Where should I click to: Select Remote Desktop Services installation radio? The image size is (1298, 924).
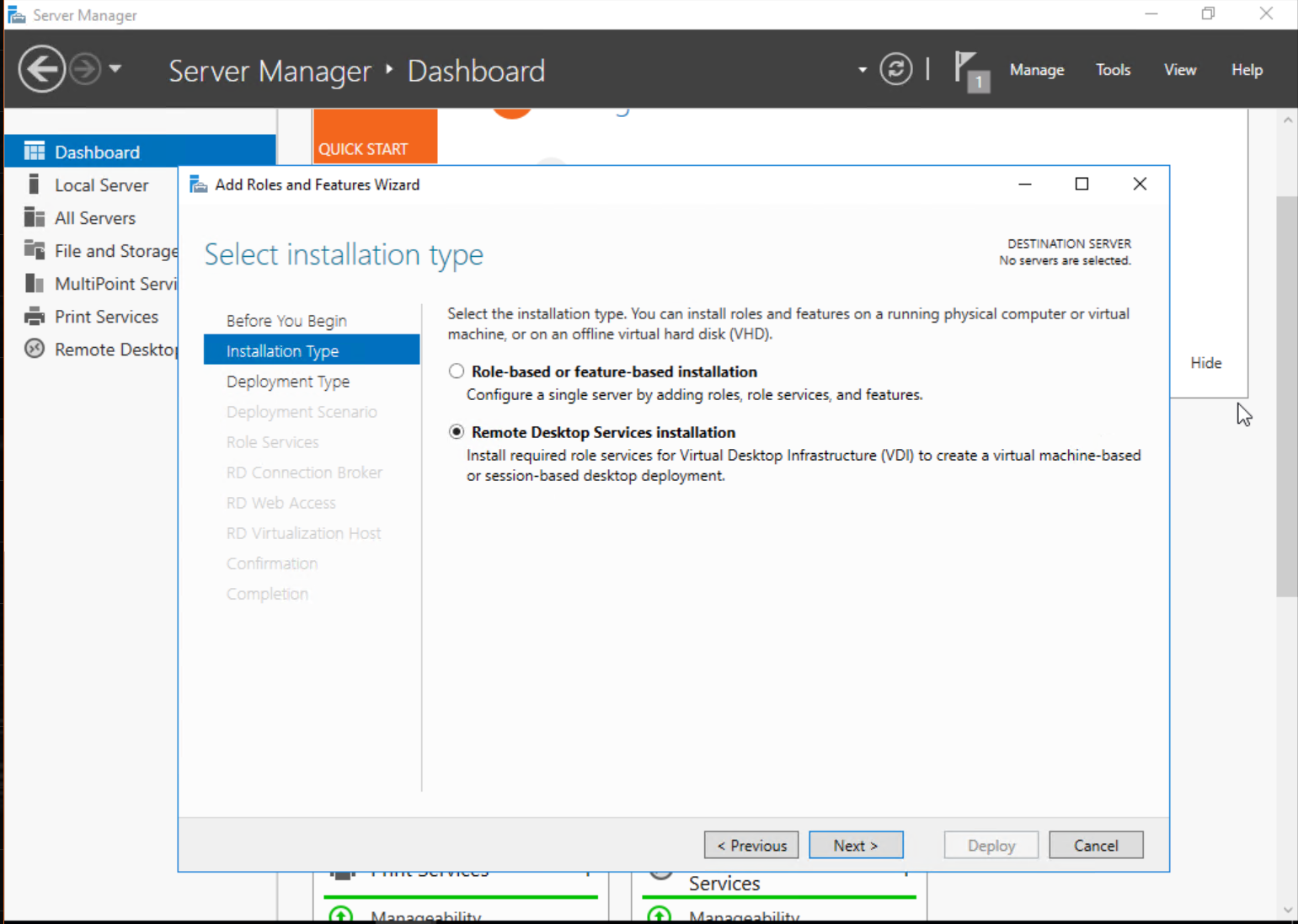pyautogui.click(x=457, y=432)
